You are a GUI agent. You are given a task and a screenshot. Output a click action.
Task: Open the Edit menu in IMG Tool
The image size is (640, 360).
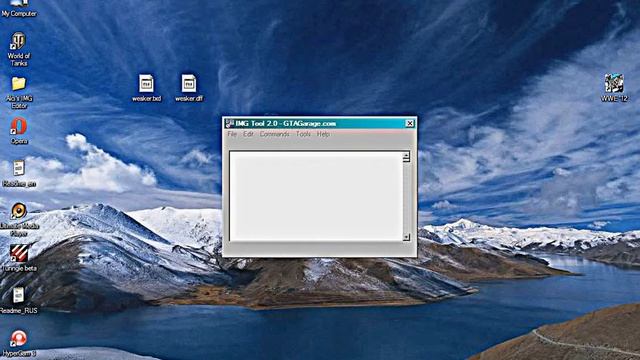248,134
